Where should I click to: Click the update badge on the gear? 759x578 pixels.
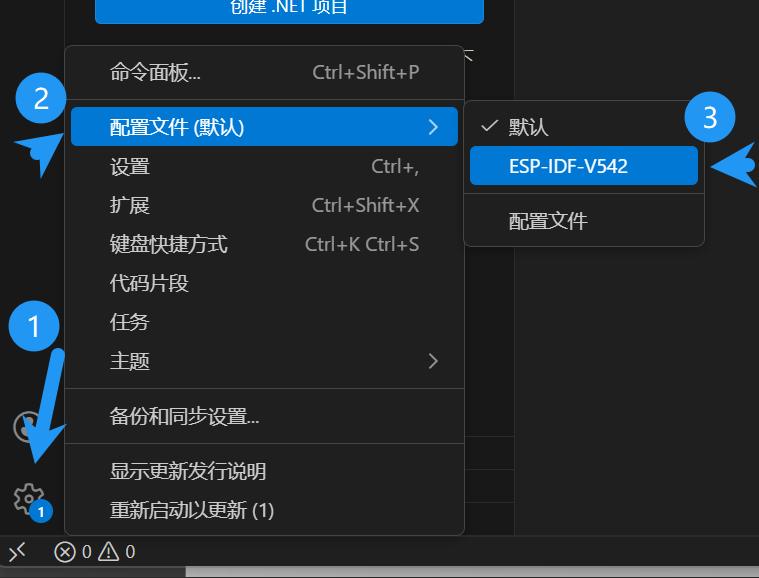click(x=41, y=512)
